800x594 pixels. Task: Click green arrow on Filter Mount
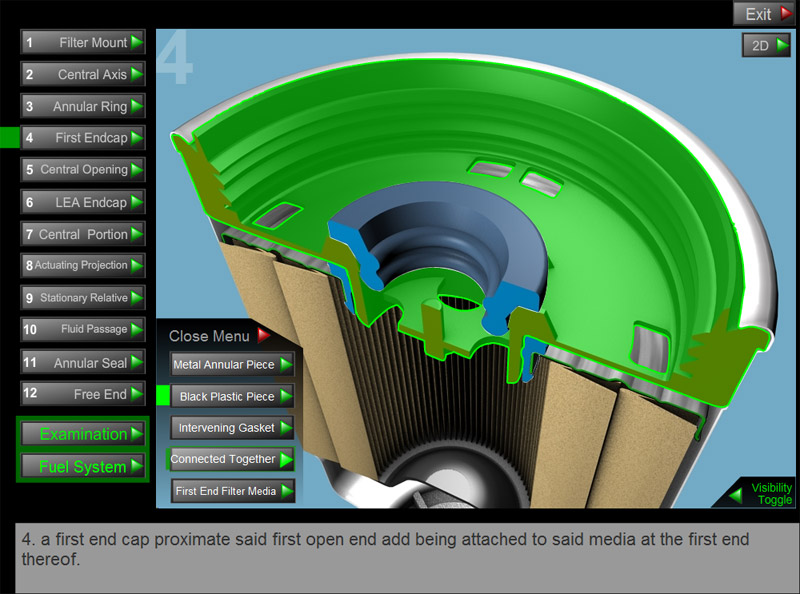tap(136, 42)
